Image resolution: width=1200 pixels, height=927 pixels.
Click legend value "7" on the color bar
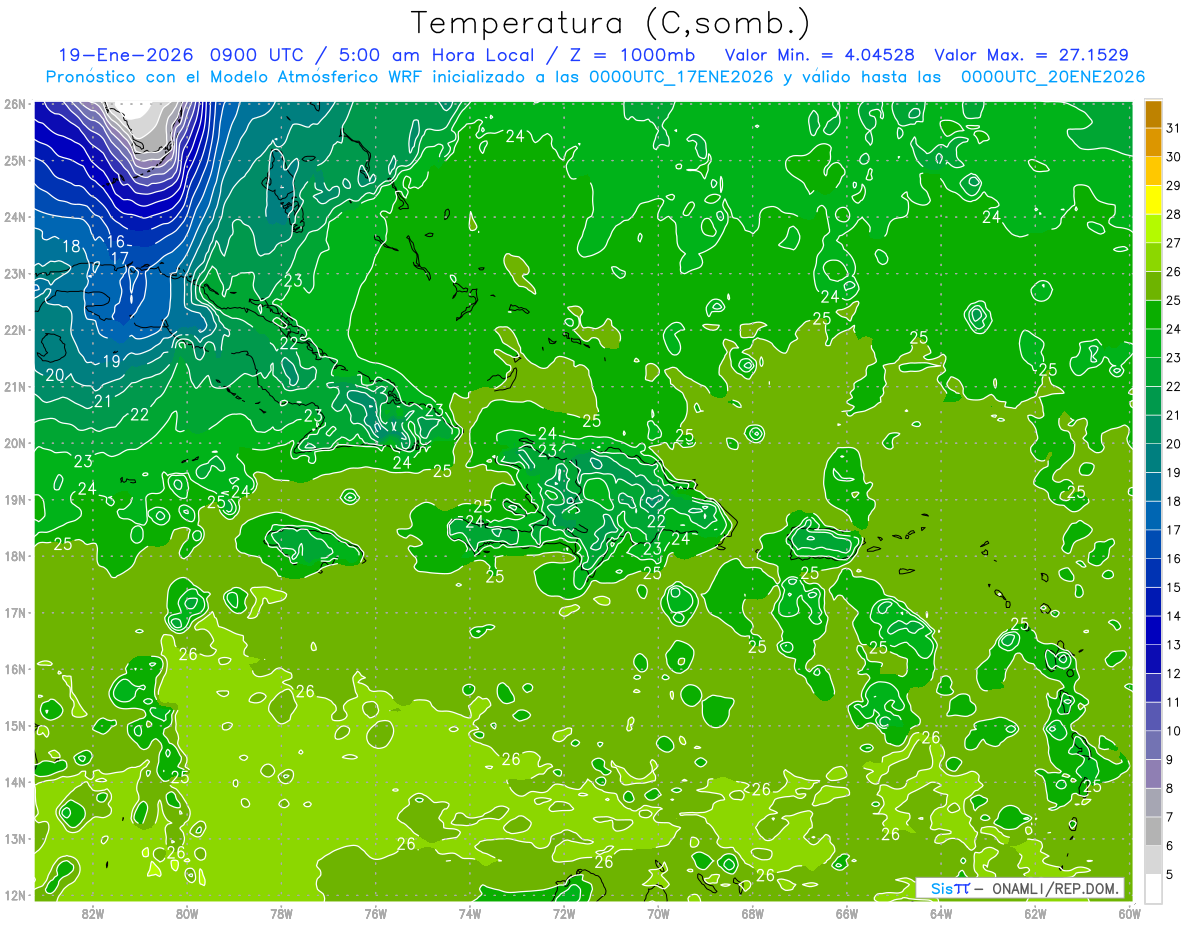coord(1170,817)
